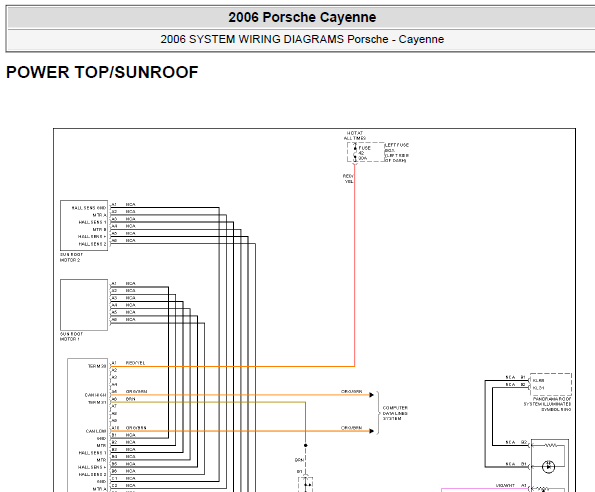
Task: Click the Hot At All Times label
Action: 355,136
